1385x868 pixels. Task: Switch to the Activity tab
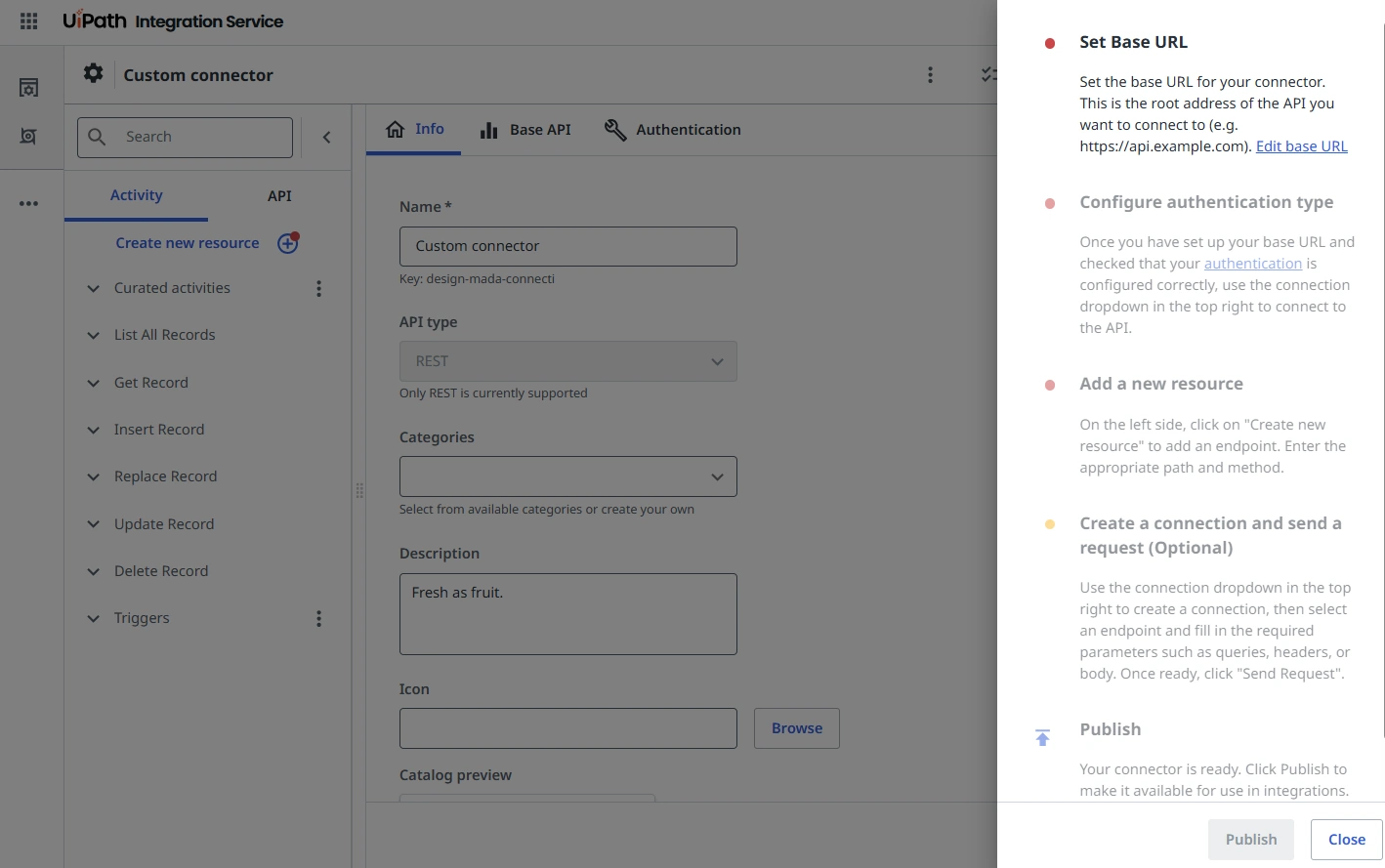[136, 195]
